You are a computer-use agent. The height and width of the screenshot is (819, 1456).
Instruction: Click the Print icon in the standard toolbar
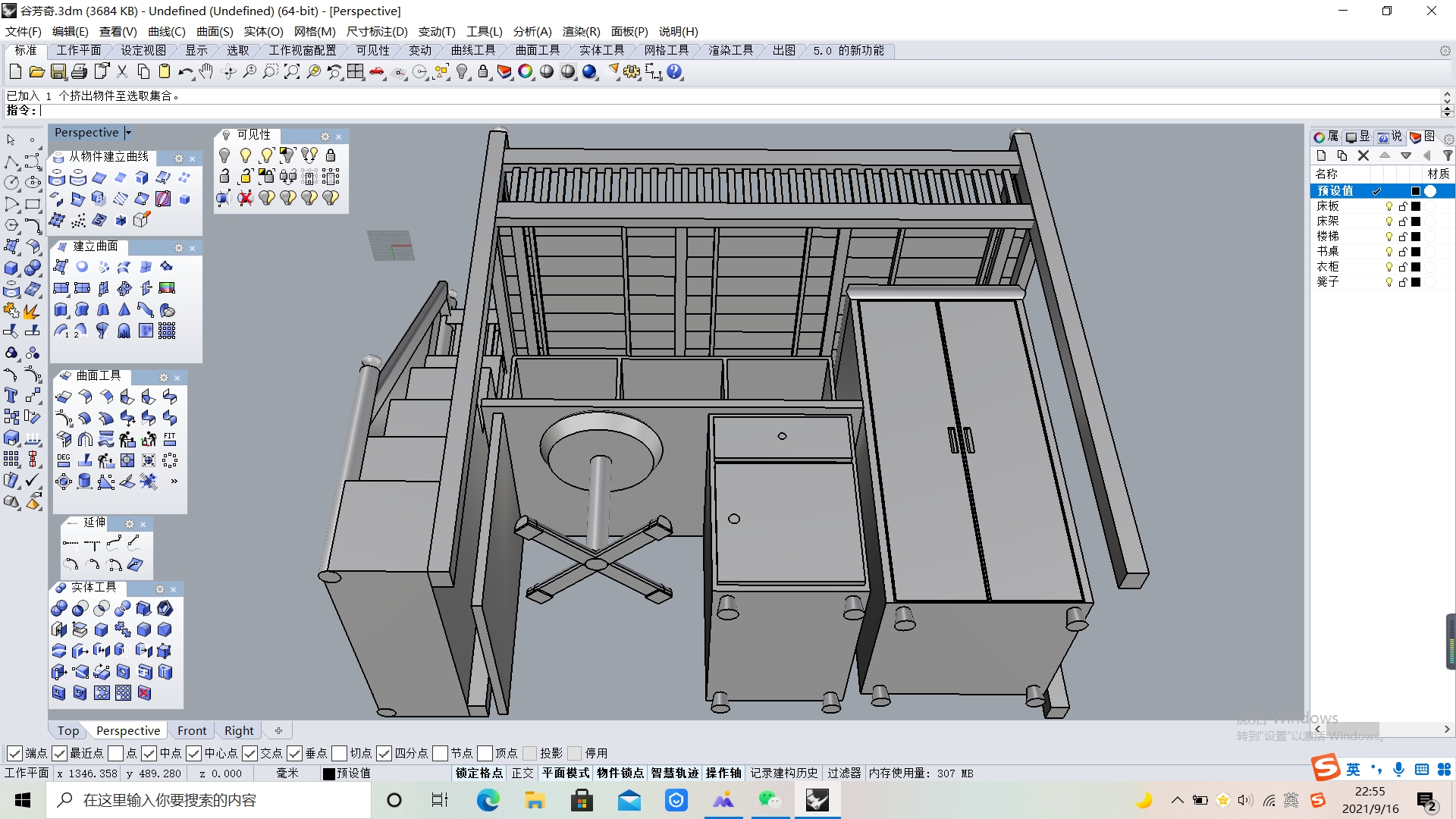(79, 71)
